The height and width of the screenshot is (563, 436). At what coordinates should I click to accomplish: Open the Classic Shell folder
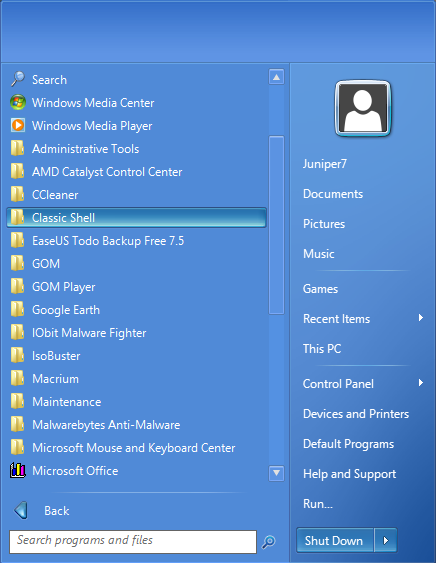(x=136, y=218)
